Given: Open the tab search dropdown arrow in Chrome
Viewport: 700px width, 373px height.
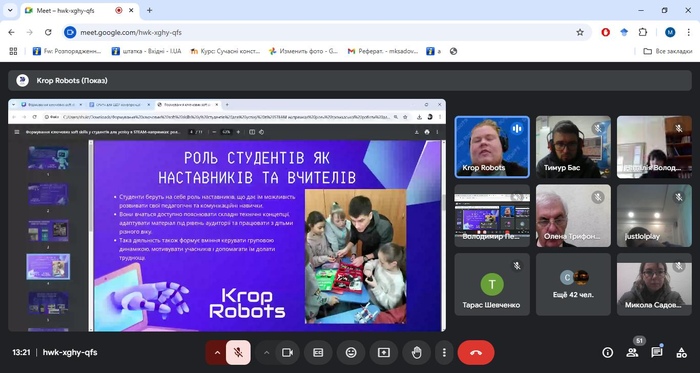Looking at the screenshot, I should coord(10,10).
